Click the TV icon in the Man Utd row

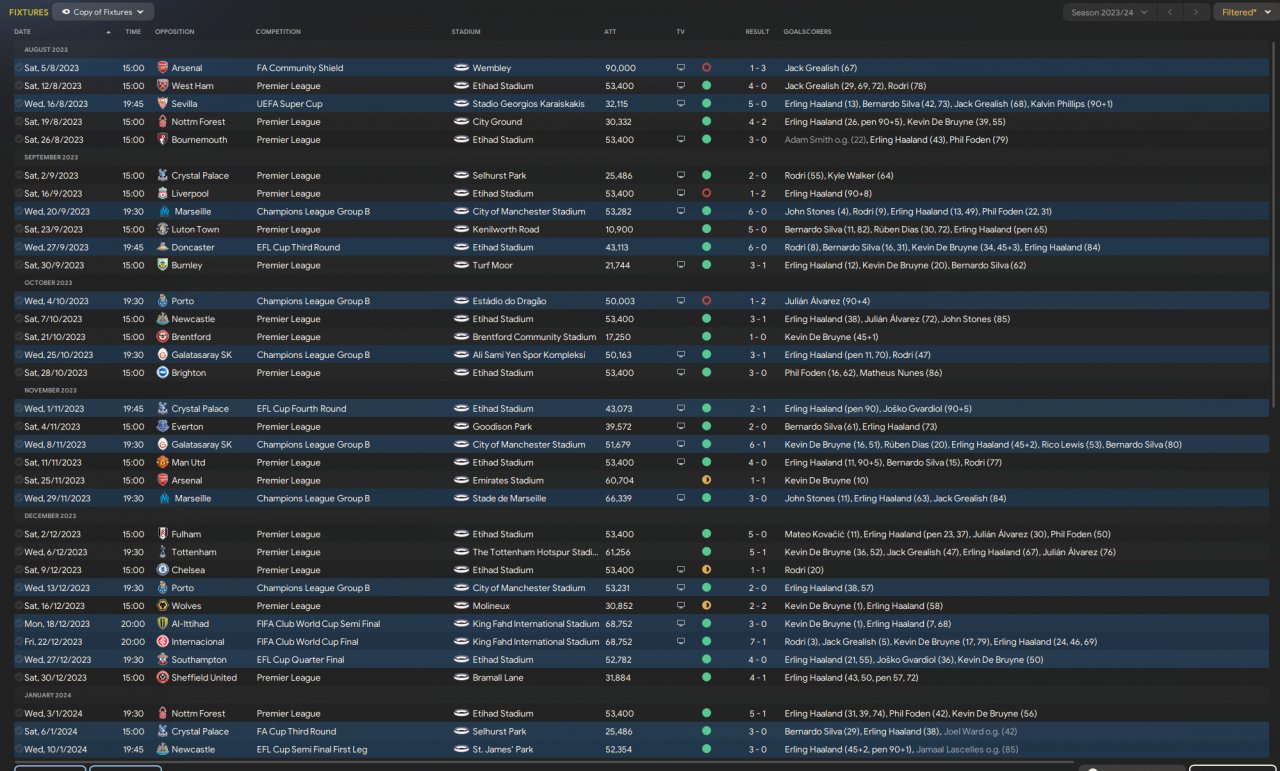point(681,463)
